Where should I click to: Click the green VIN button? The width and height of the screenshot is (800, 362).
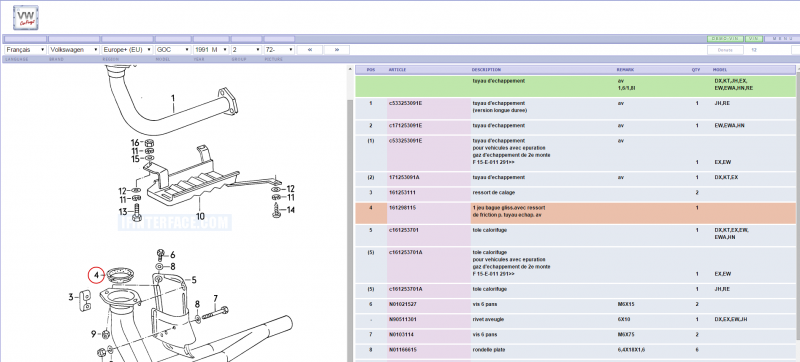[x=754, y=39]
